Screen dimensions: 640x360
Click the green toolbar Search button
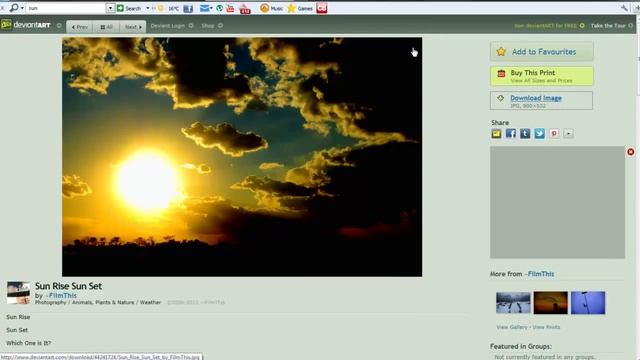(130, 8)
